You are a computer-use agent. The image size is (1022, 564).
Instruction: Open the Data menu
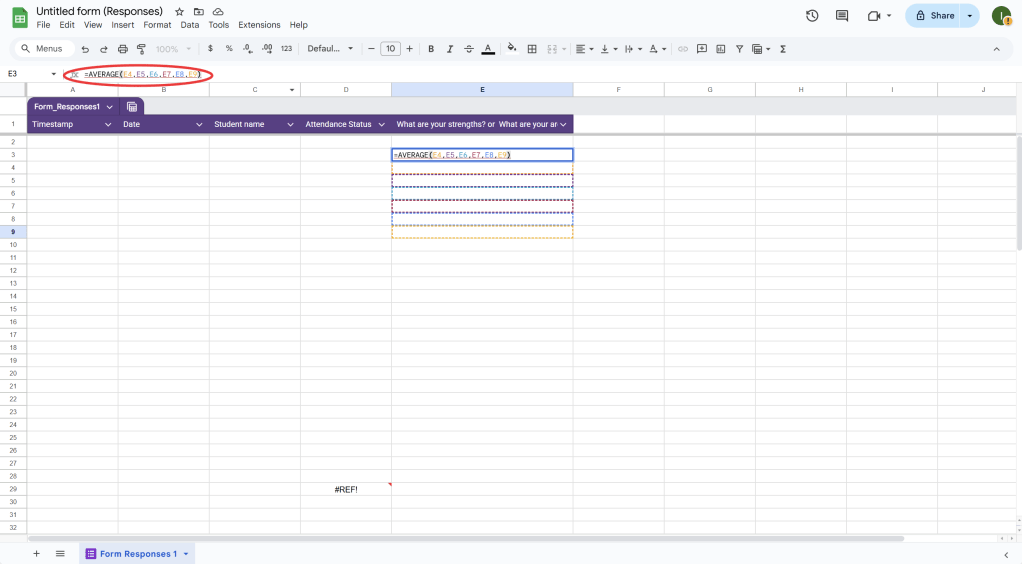coord(190,25)
